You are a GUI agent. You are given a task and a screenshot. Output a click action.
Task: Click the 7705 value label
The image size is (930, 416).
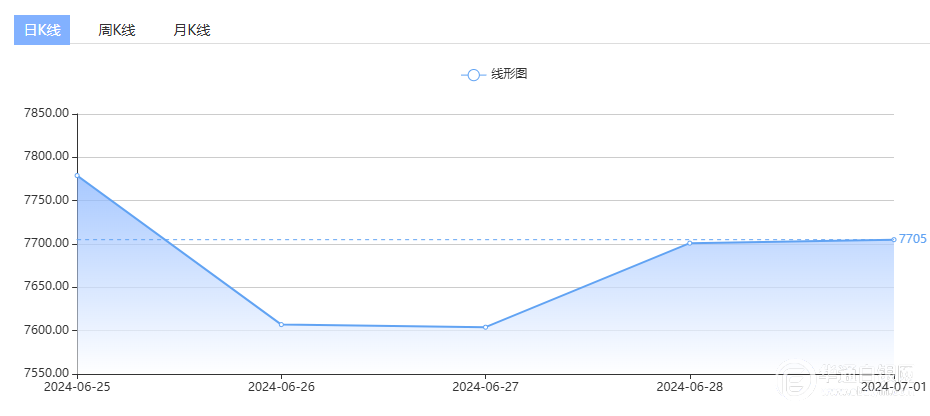912,239
